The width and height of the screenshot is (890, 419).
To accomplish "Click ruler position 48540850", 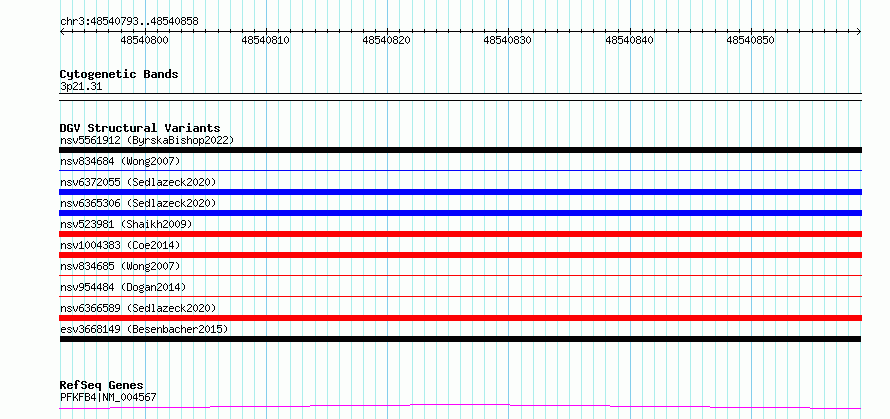I will 750,40.
